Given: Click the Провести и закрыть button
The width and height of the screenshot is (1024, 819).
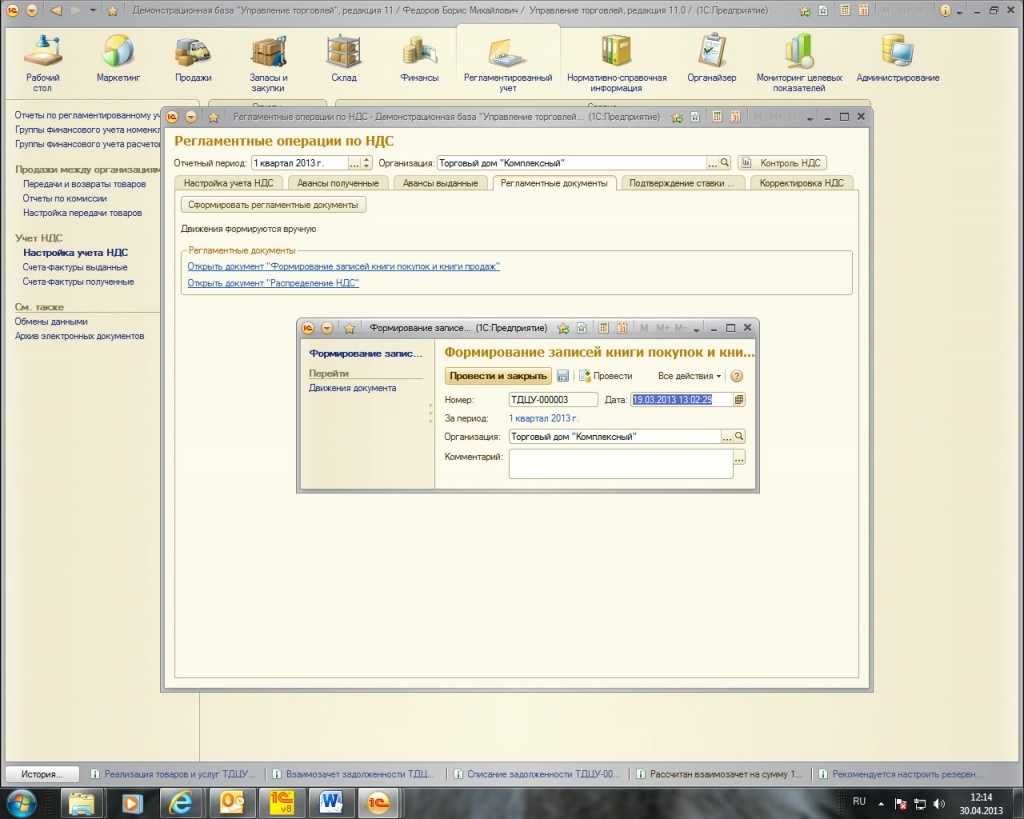Looking at the screenshot, I should click(498, 376).
